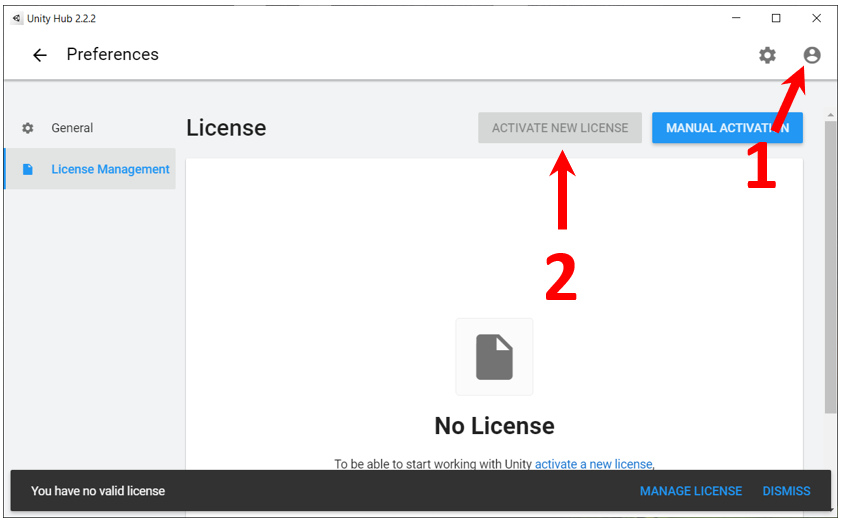Click the 'No License' heading text

494,426
